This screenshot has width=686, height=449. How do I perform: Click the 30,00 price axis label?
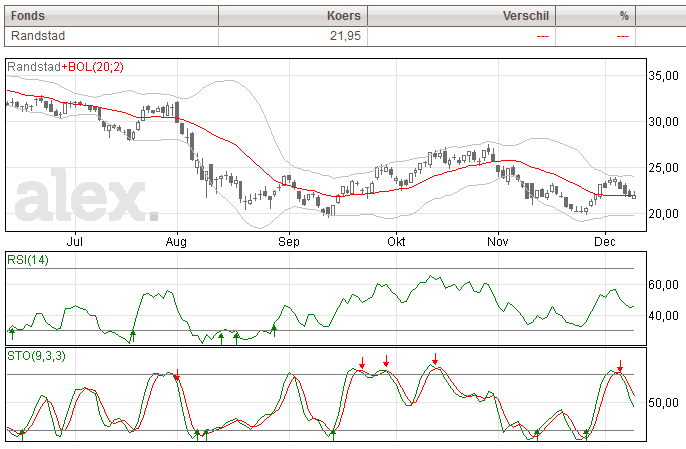[663, 122]
